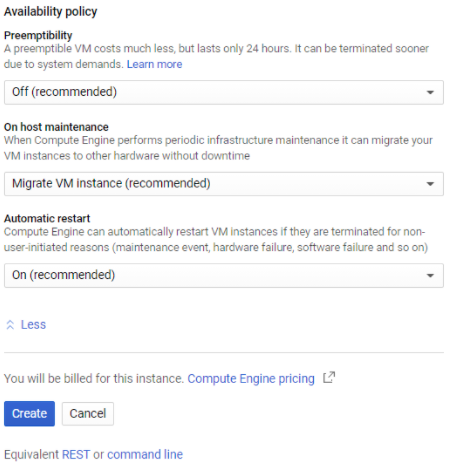Open the On (recommended) automatic restart dropdown

[224, 276]
